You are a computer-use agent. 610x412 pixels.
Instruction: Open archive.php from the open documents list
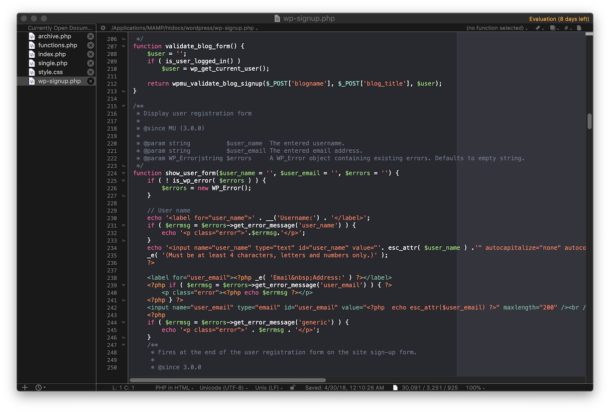click(54, 36)
